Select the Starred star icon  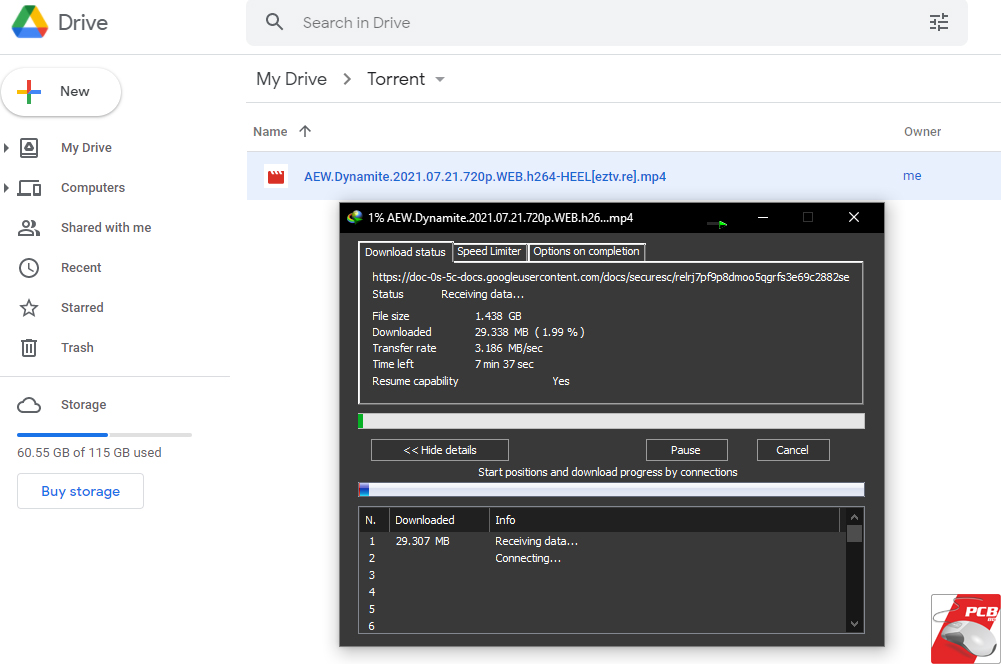coord(29,308)
